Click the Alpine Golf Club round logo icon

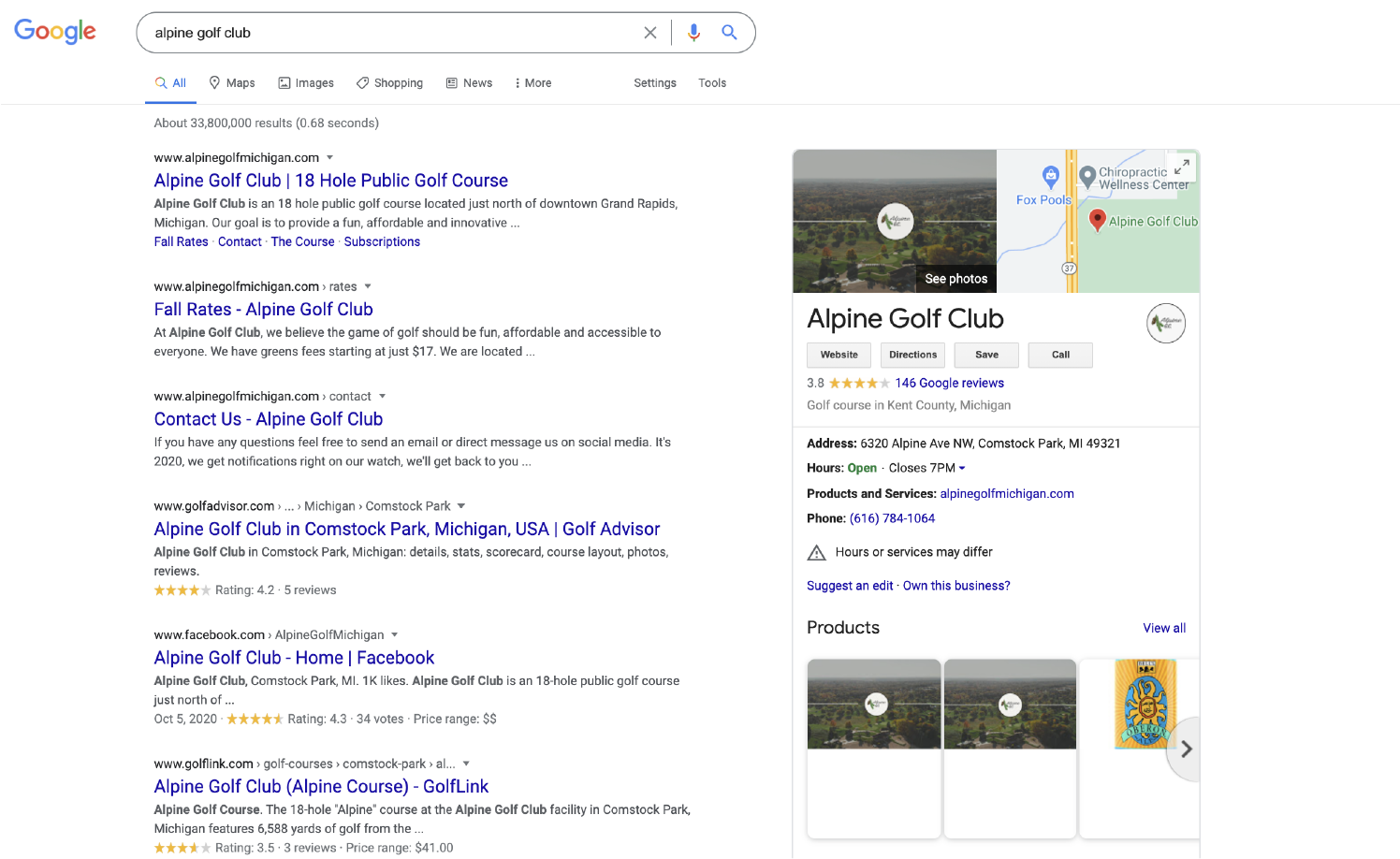1166,324
